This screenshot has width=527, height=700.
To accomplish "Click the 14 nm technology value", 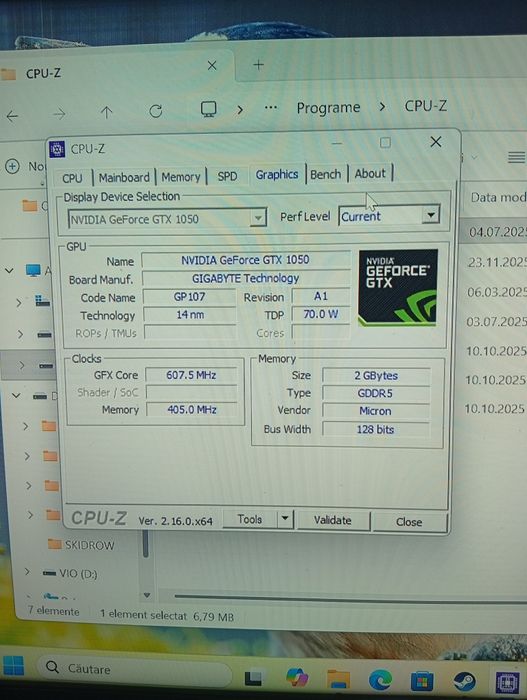I will [190, 315].
